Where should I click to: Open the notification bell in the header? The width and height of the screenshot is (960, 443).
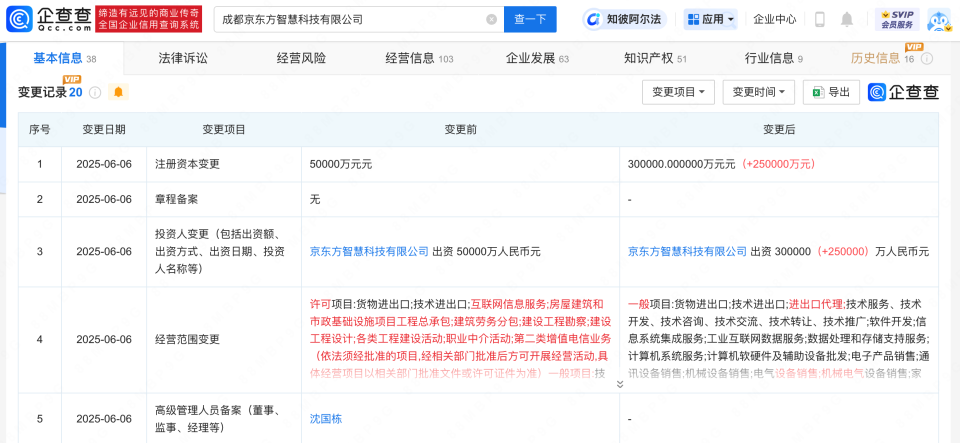pyautogui.click(x=847, y=20)
